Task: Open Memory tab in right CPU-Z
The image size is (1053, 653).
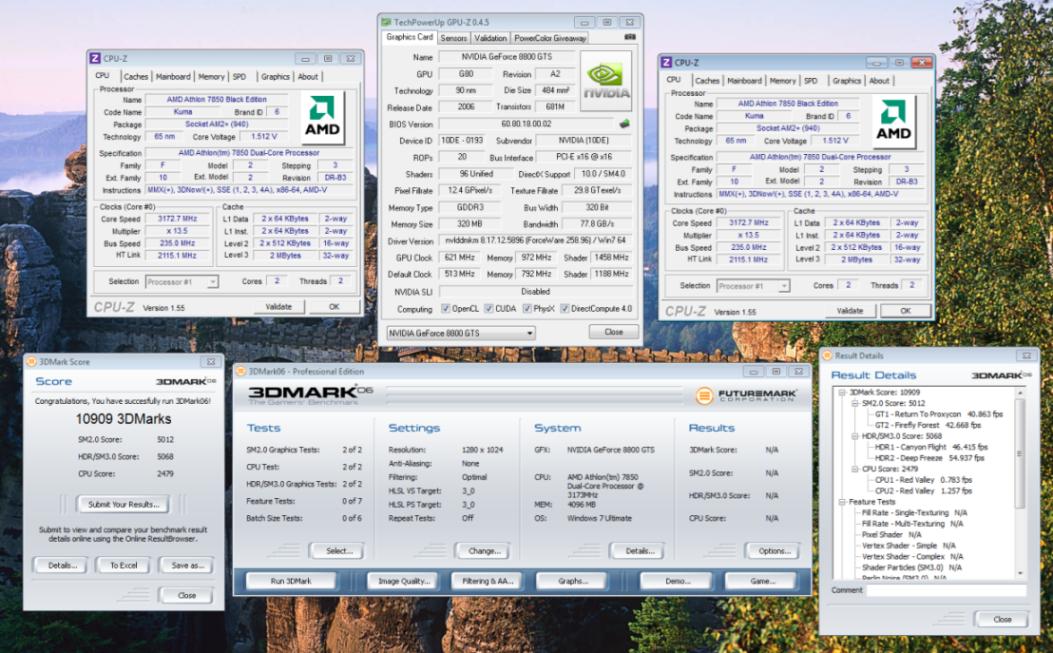Action: coord(782,81)
